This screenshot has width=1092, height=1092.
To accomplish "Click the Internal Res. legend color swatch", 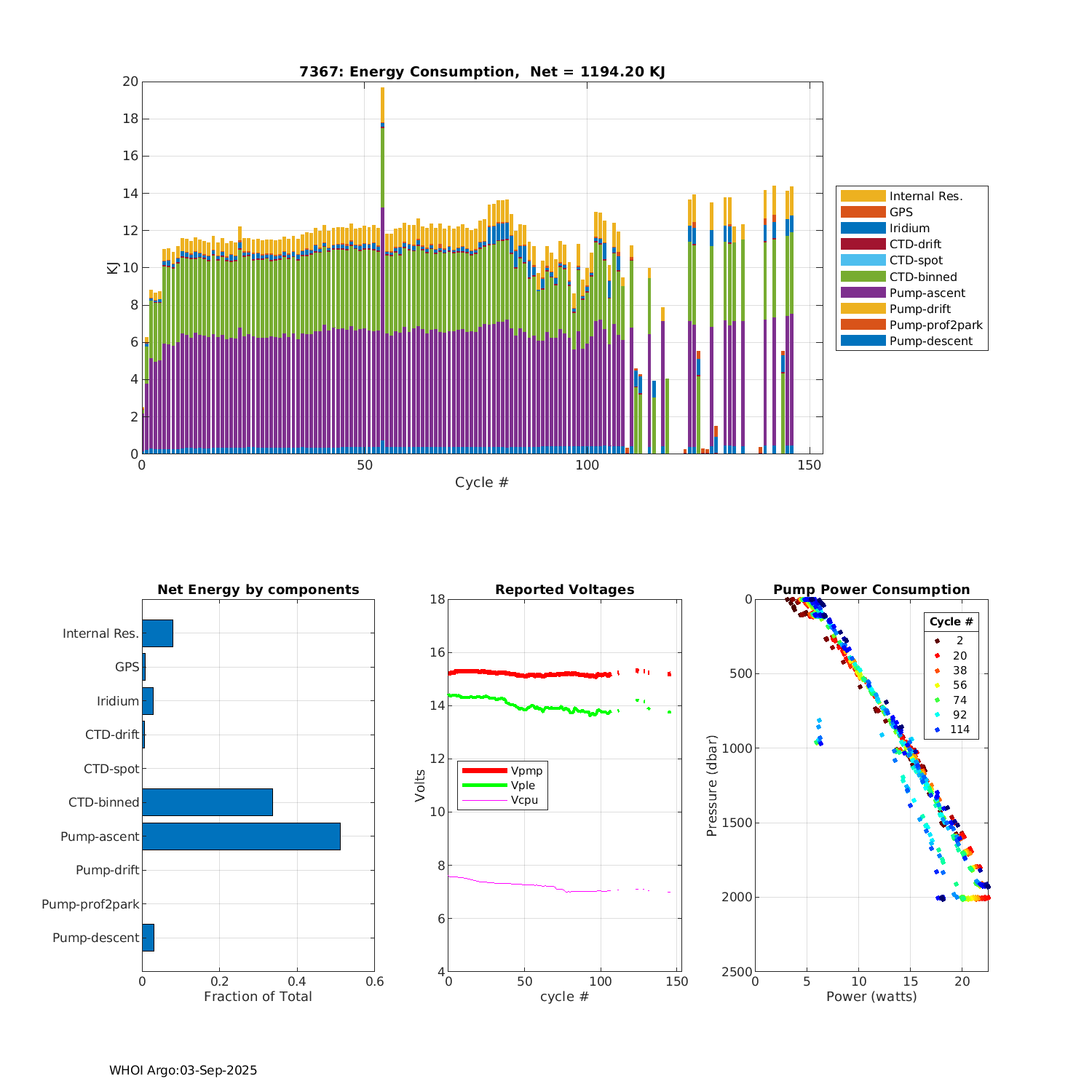I will coord(863,196).
